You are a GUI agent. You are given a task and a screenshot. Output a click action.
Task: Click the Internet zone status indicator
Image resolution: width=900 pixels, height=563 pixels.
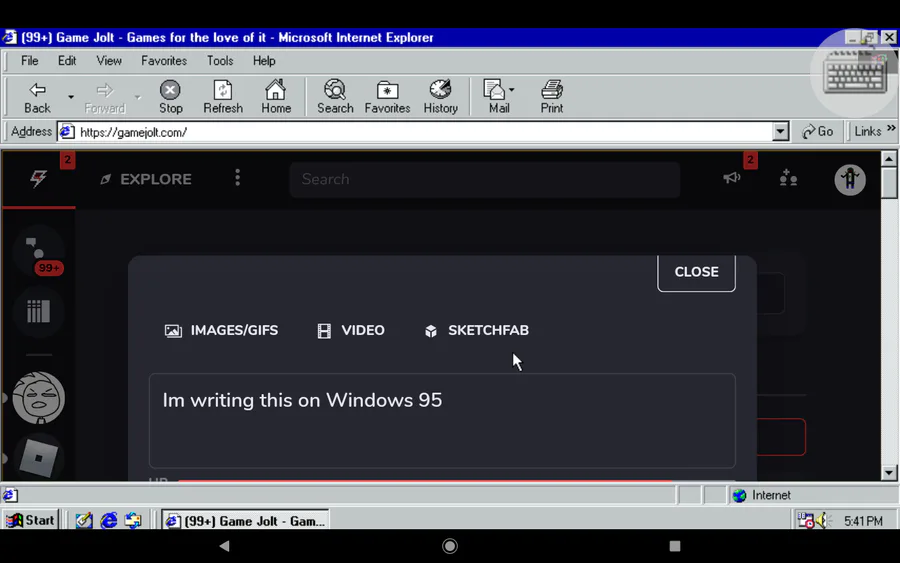click(x=763, y=495)
